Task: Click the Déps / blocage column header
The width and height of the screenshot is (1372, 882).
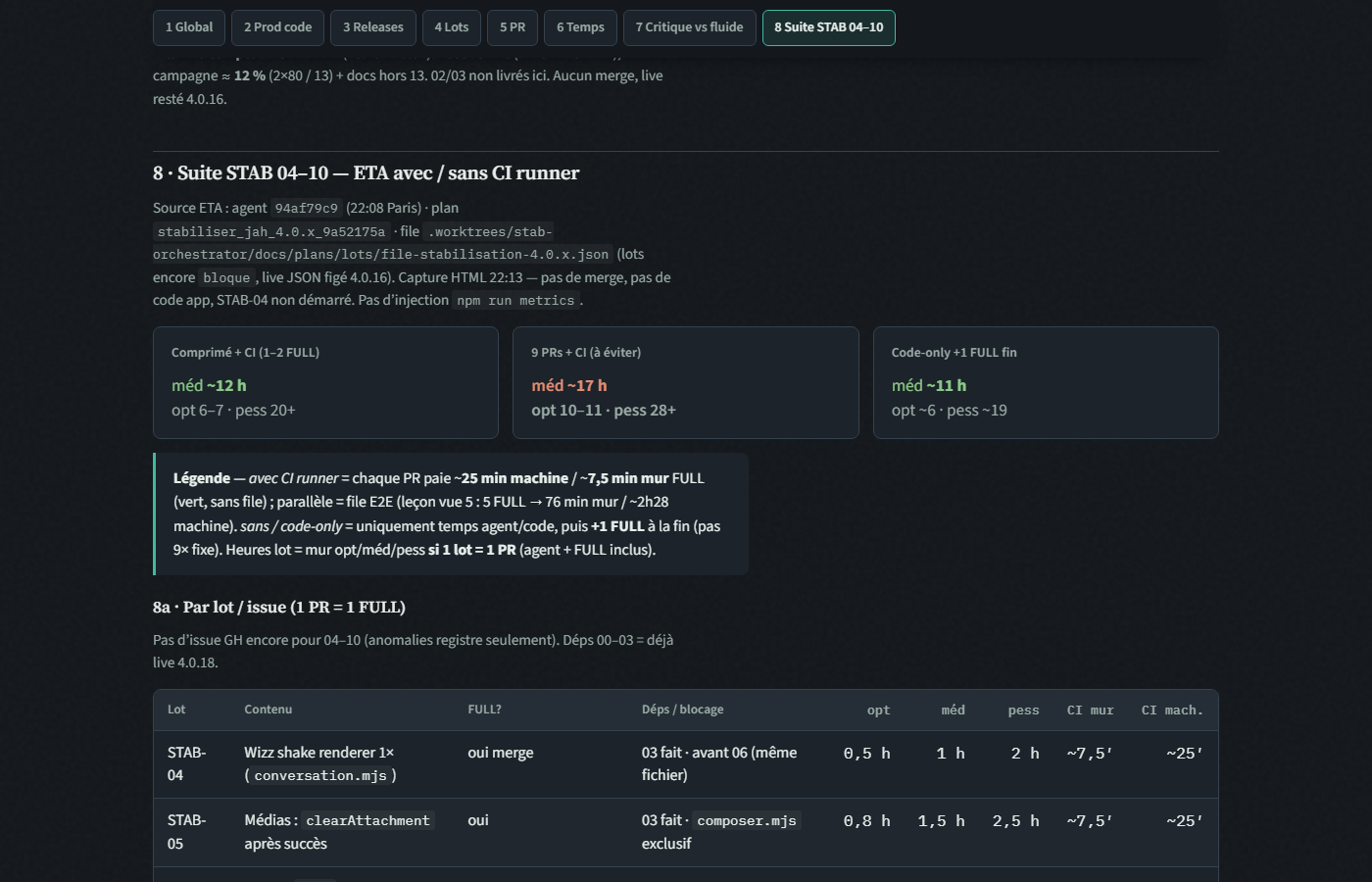Action: [683, 710]
